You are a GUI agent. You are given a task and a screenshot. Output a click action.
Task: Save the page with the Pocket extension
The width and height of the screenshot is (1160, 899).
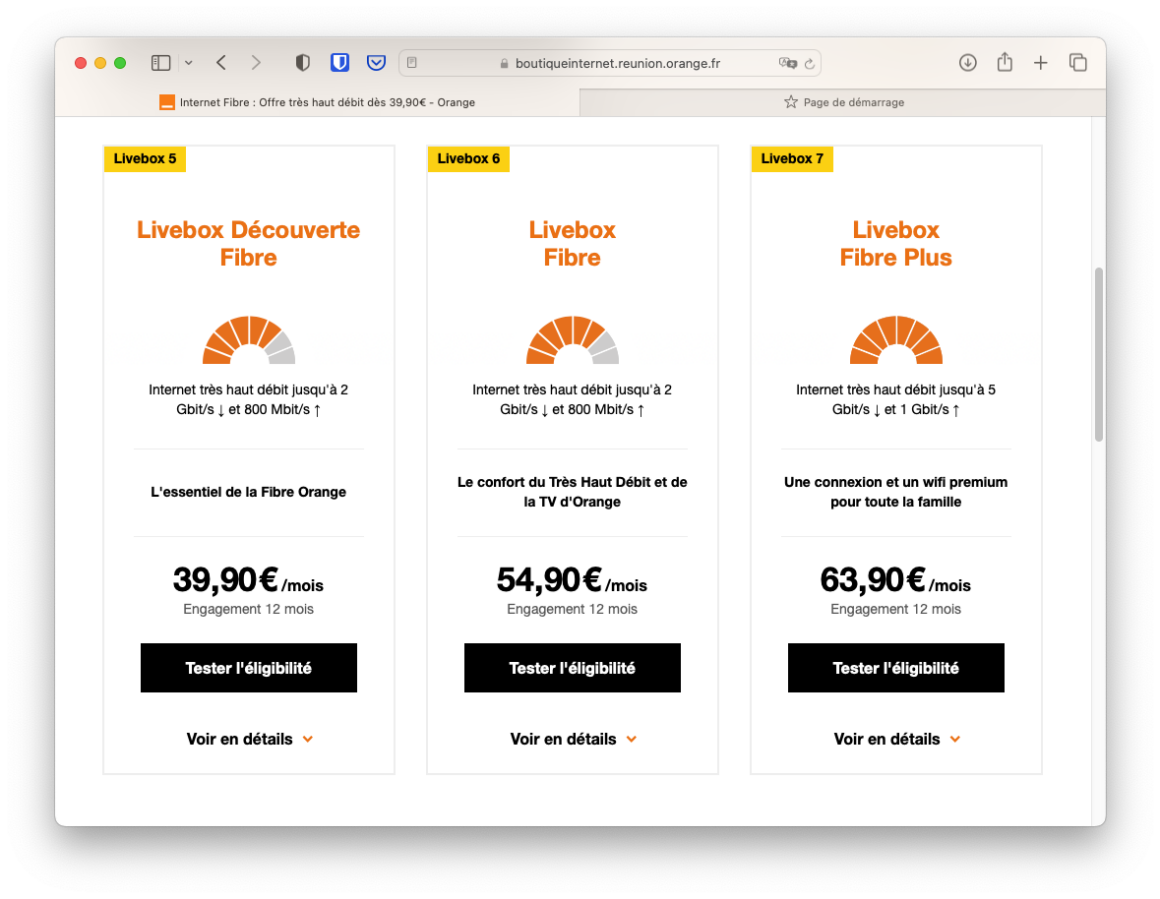pos(375,62)
